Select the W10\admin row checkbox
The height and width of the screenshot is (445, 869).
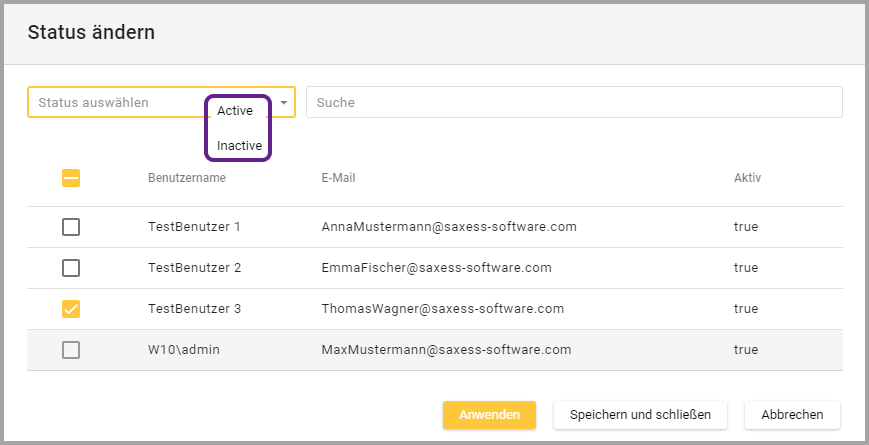point(71,350)
